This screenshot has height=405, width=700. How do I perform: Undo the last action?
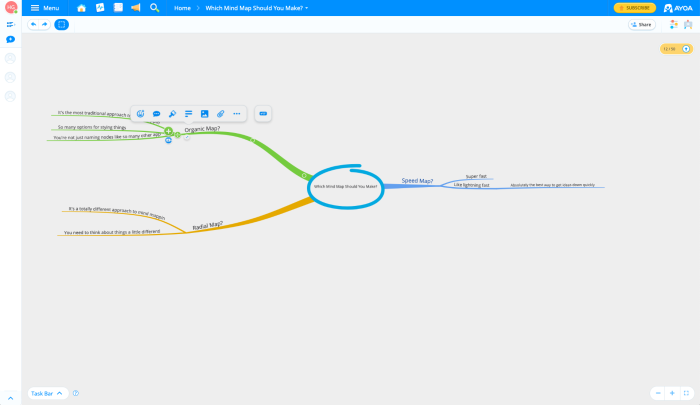pyautogui.click(x=33, y=24)
